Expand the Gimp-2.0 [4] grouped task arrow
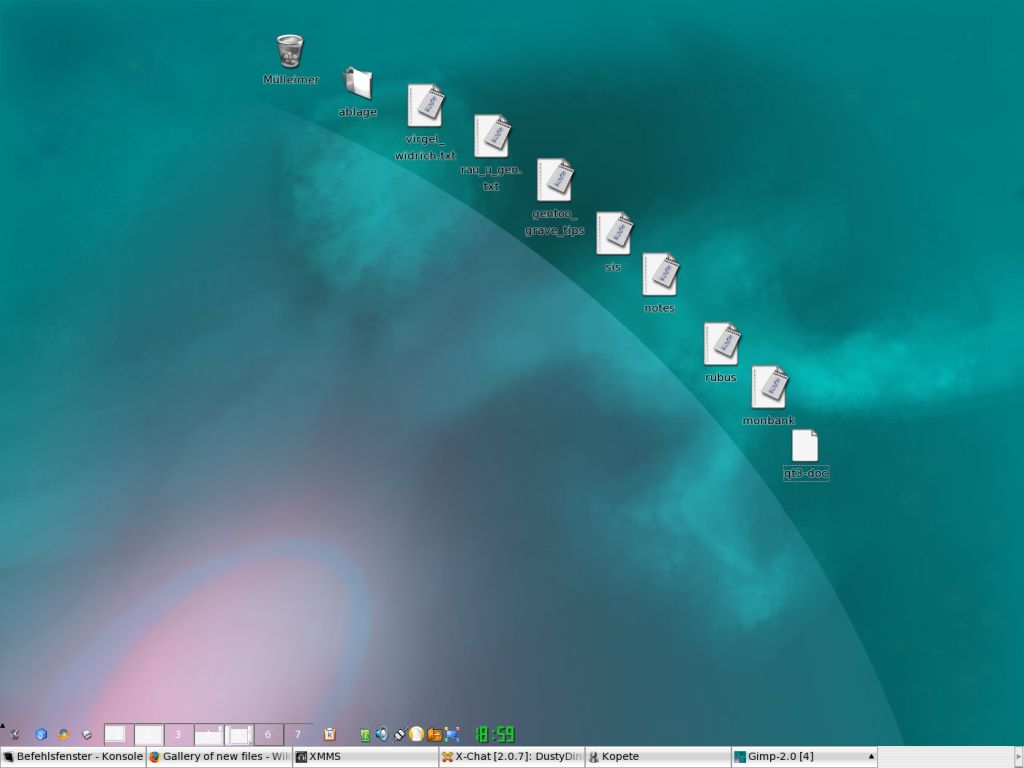Image resolution: width=1024 pixels, height=768 pixels. pyautogui.click(x=871, y=756)
